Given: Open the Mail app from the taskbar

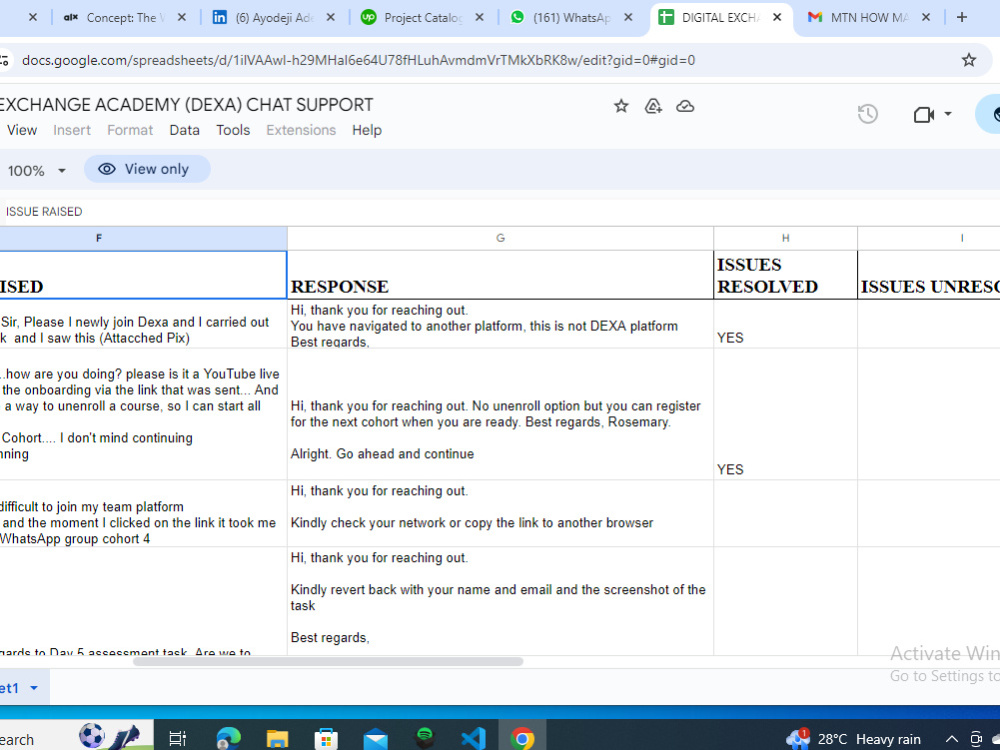Looking at the screenshot, I should 375,739.
